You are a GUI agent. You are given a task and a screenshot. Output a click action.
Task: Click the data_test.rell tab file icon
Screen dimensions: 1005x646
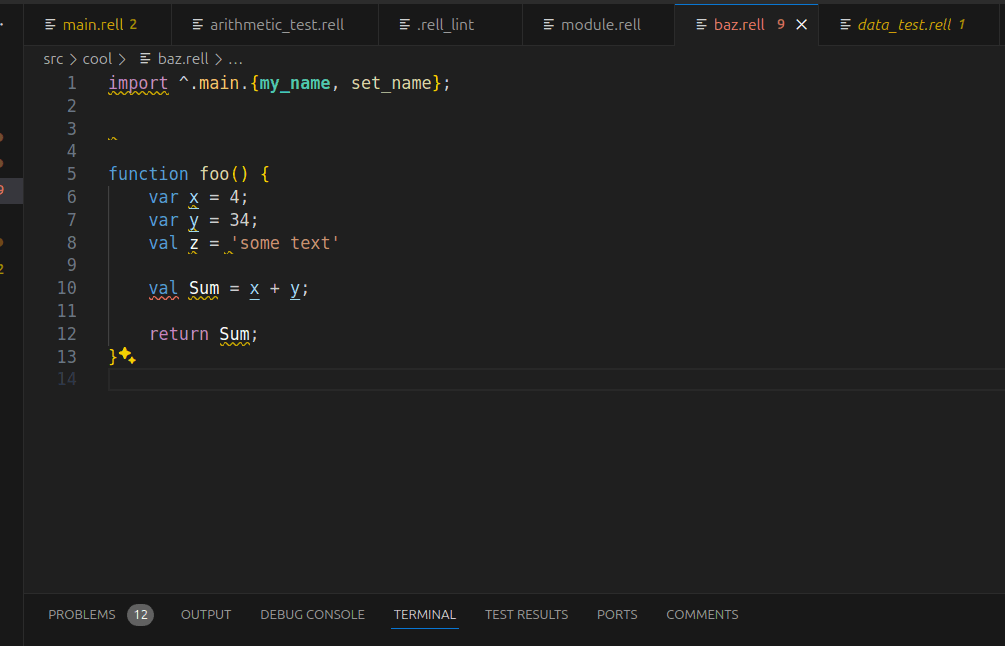click(845, 24)
